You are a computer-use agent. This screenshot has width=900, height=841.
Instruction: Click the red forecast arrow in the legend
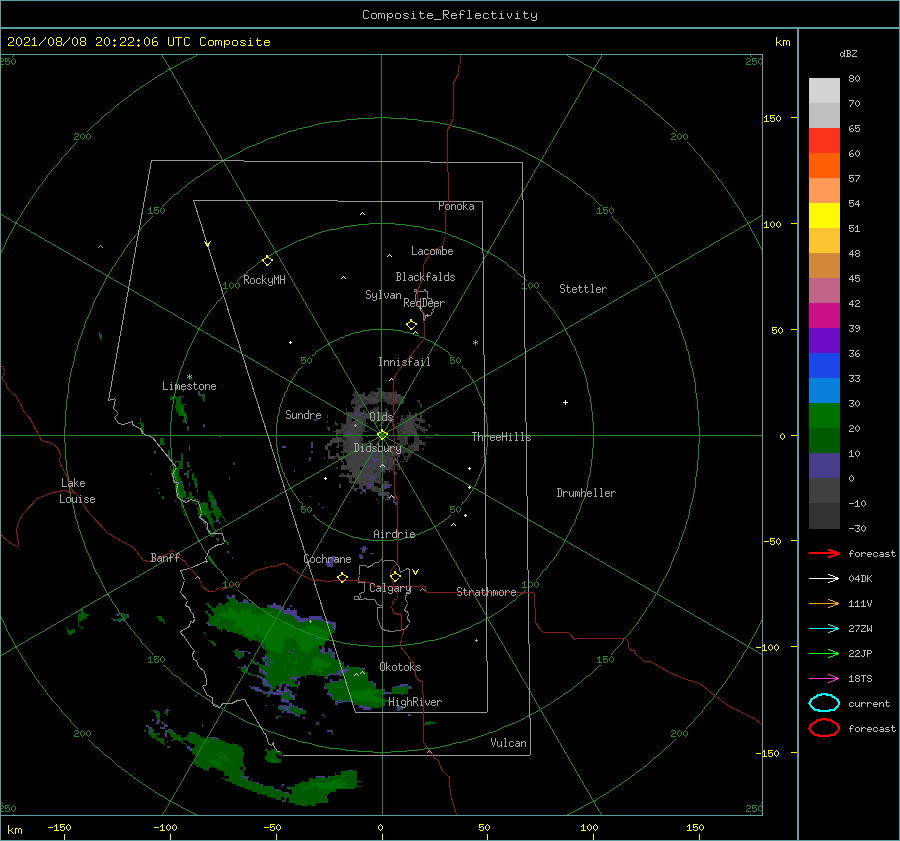[x=824, y=553]
